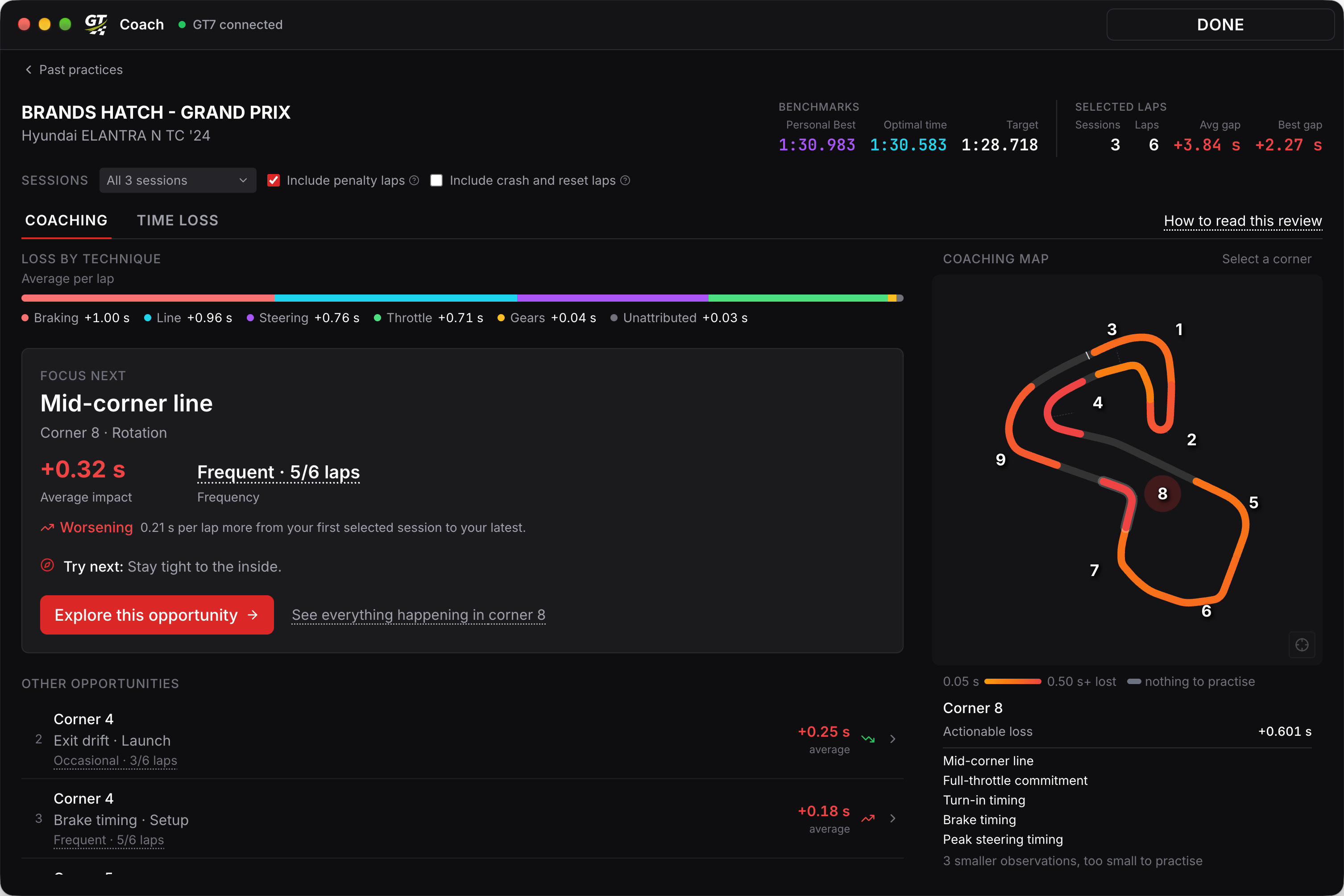Screen dimensions: 1344x896
Task: Click Occasional 3/6 laps under Exit drift
Action: pyautogui.click(x=116, y=760)
